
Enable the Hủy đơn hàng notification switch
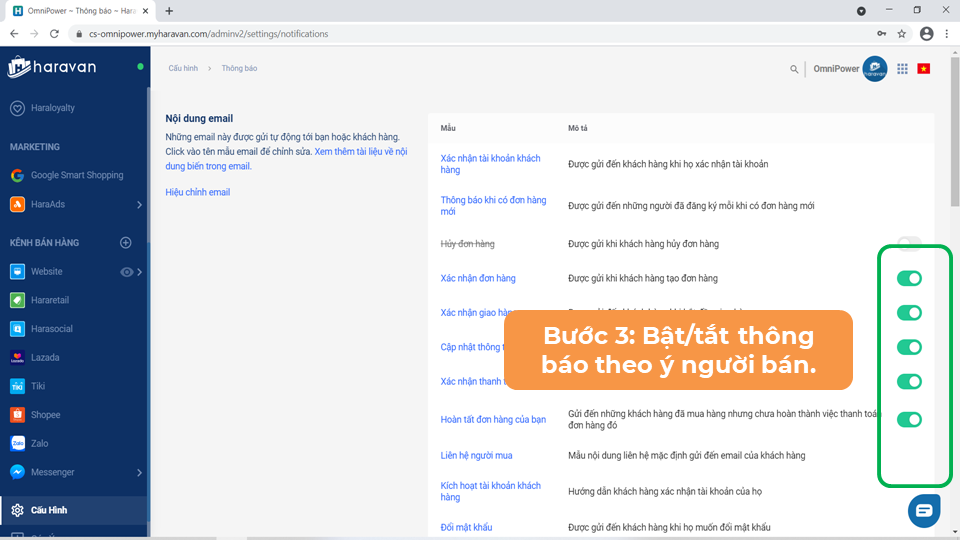(908, 243)
